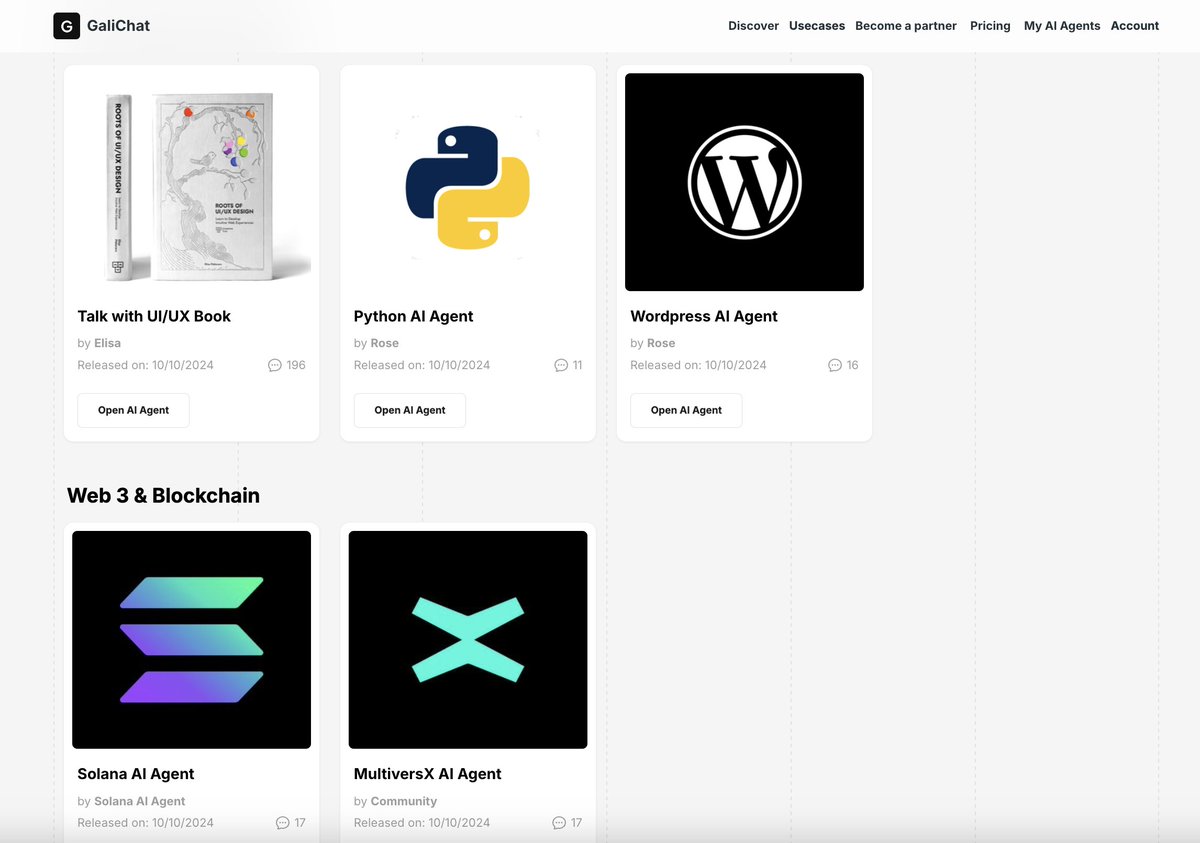Click the Solana AI Agent title
The image size is (1200, 843).
coord(136,774)
